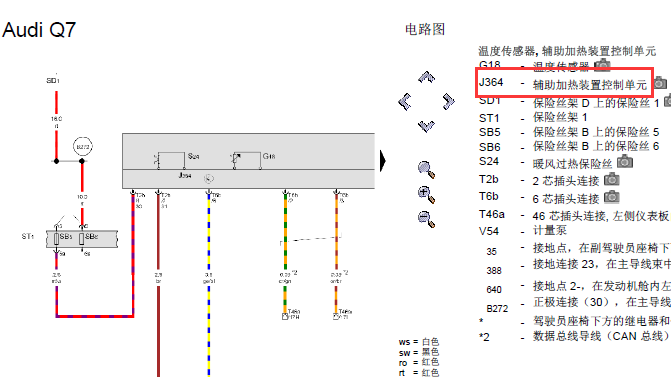The image size is (671, 377).
Task: Zoom in with the plus magnifier
Action: tap(426, 195)
